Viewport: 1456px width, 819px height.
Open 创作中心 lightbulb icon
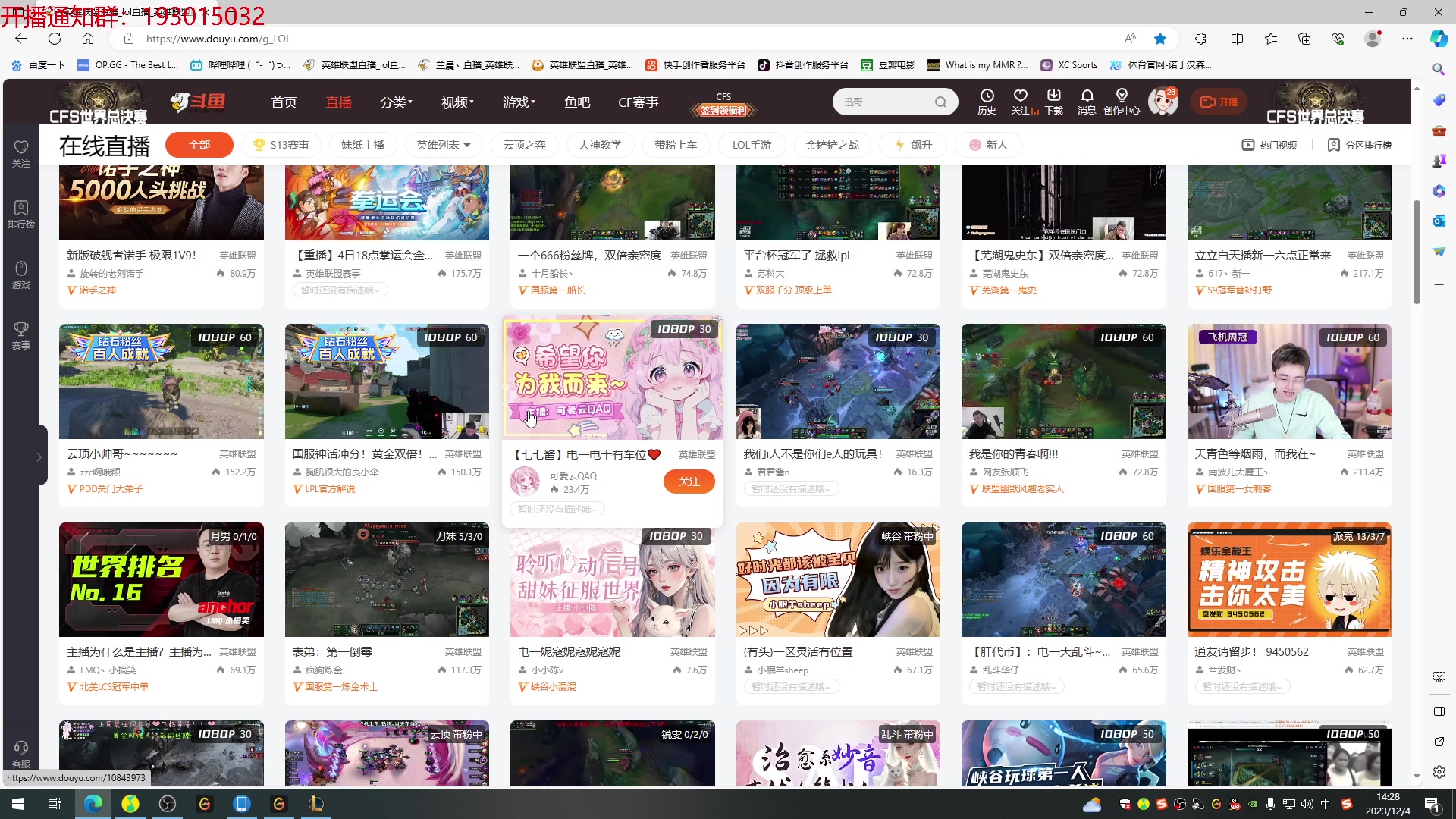1122,102
